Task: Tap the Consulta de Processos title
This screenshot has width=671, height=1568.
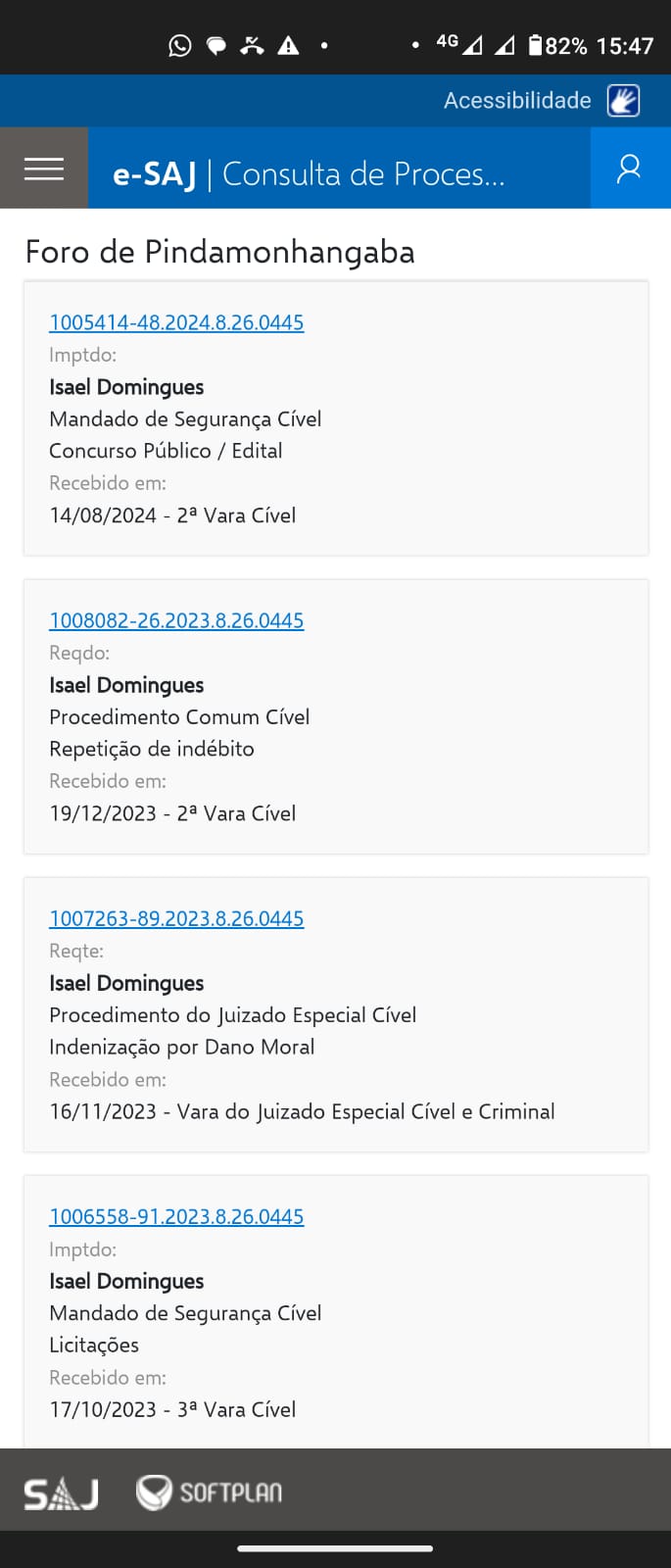Action: pyautogui.click(x=363, y=173)
